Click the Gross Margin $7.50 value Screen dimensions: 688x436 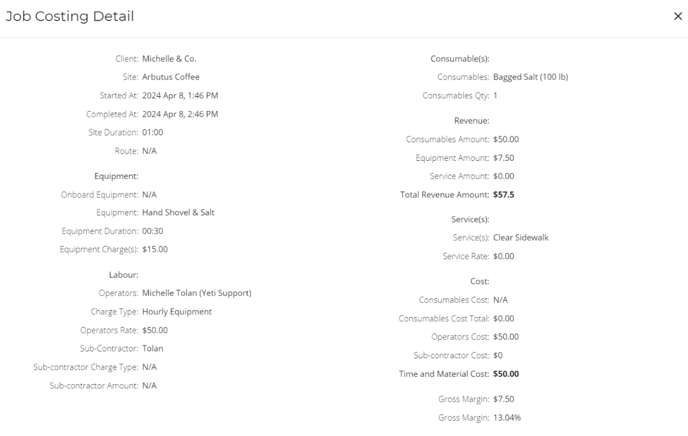[504, 399]
